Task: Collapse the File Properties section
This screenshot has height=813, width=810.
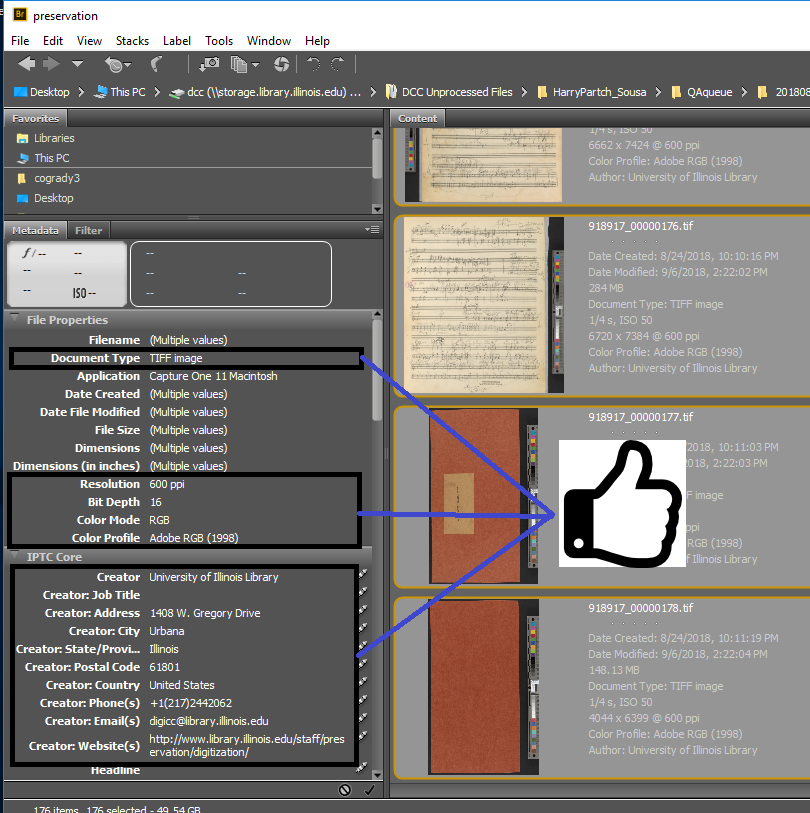Action: (15, 320)
